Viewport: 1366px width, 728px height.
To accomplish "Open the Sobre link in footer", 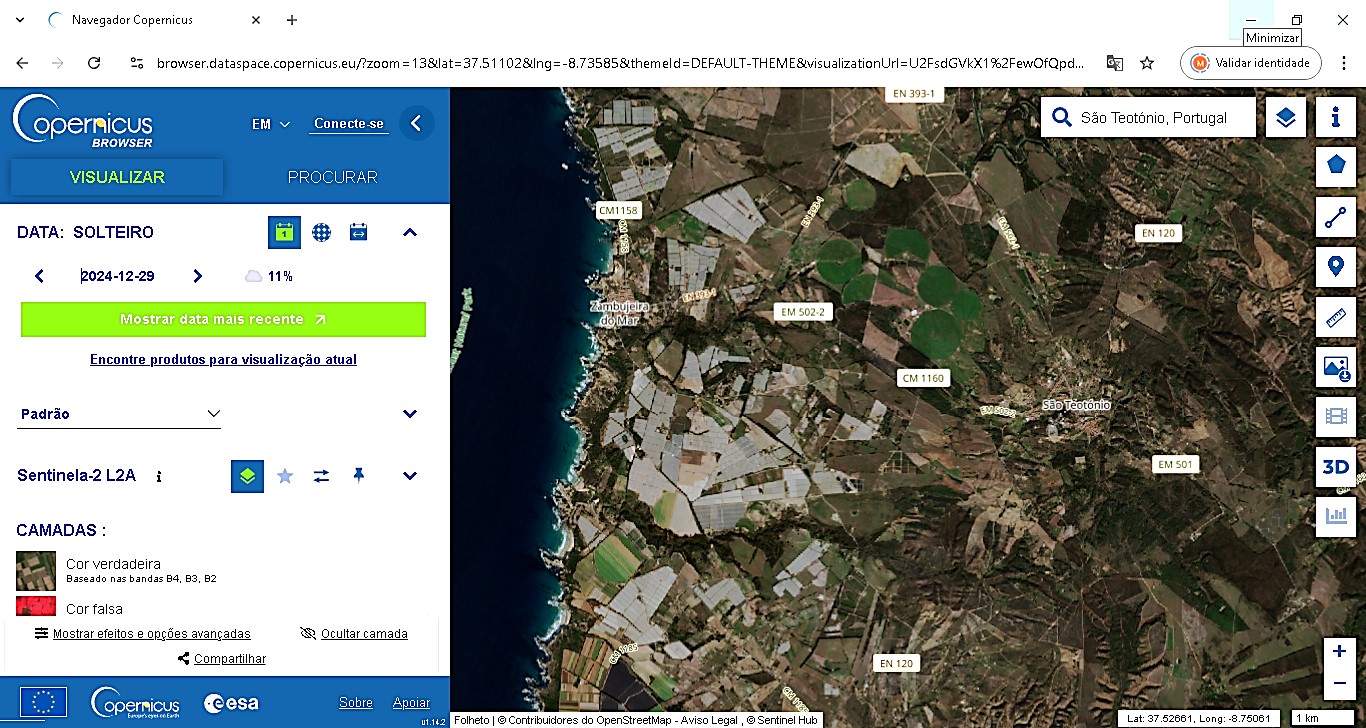I will tap(356, 703).
